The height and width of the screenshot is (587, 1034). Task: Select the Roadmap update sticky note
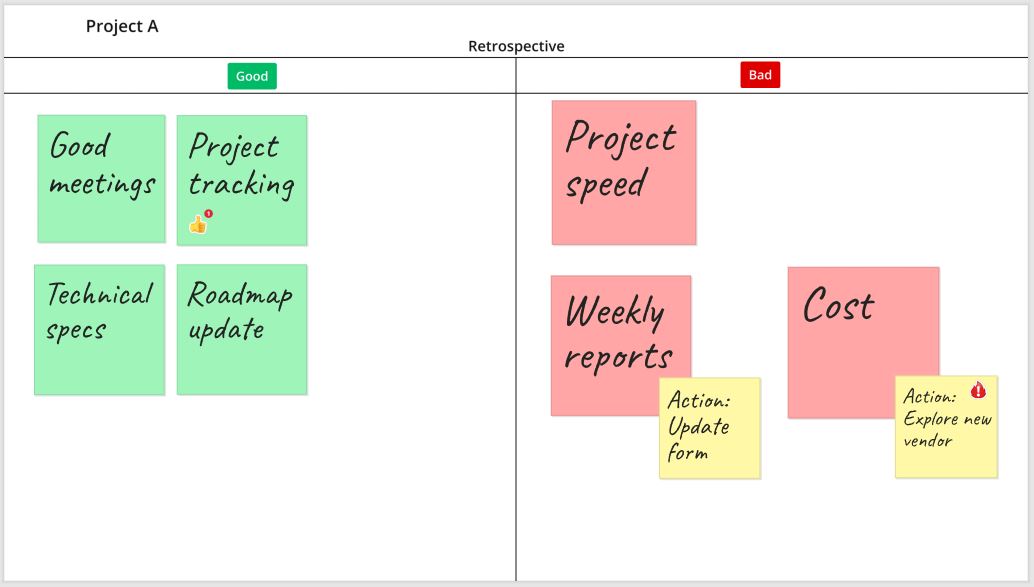click(241, 330)
